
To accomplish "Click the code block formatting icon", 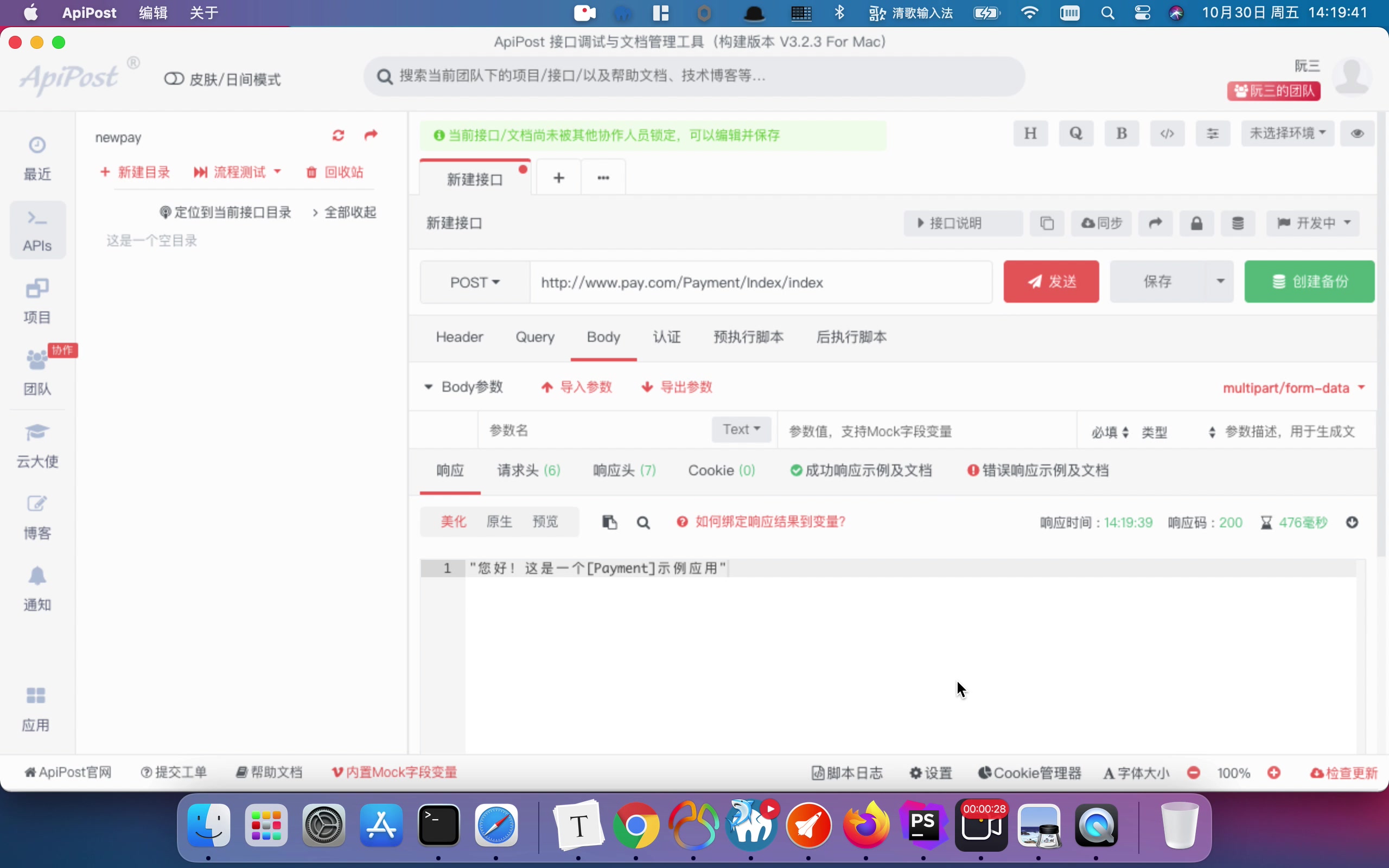I will click(x=1166, y=133).
